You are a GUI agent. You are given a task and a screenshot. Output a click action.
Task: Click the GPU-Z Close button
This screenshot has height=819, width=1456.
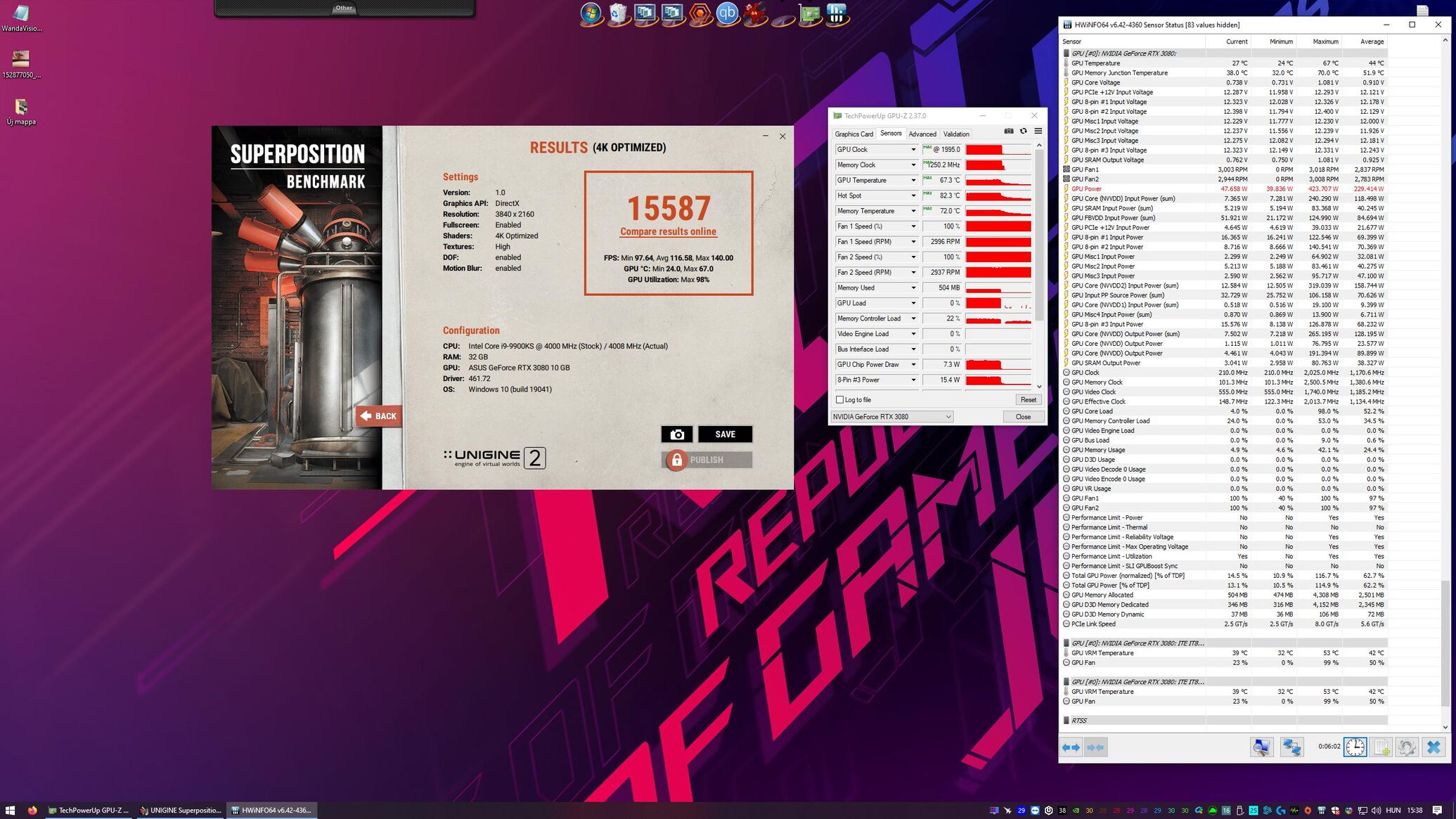click(x=1023, y=417)
